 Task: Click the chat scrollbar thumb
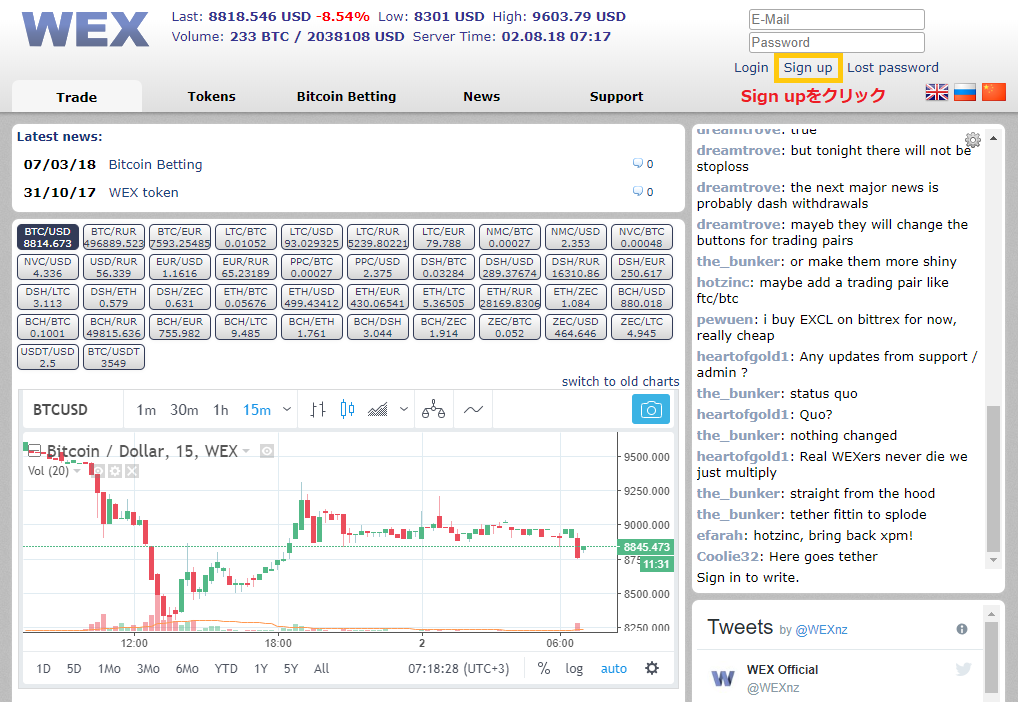tap(993, 478)
